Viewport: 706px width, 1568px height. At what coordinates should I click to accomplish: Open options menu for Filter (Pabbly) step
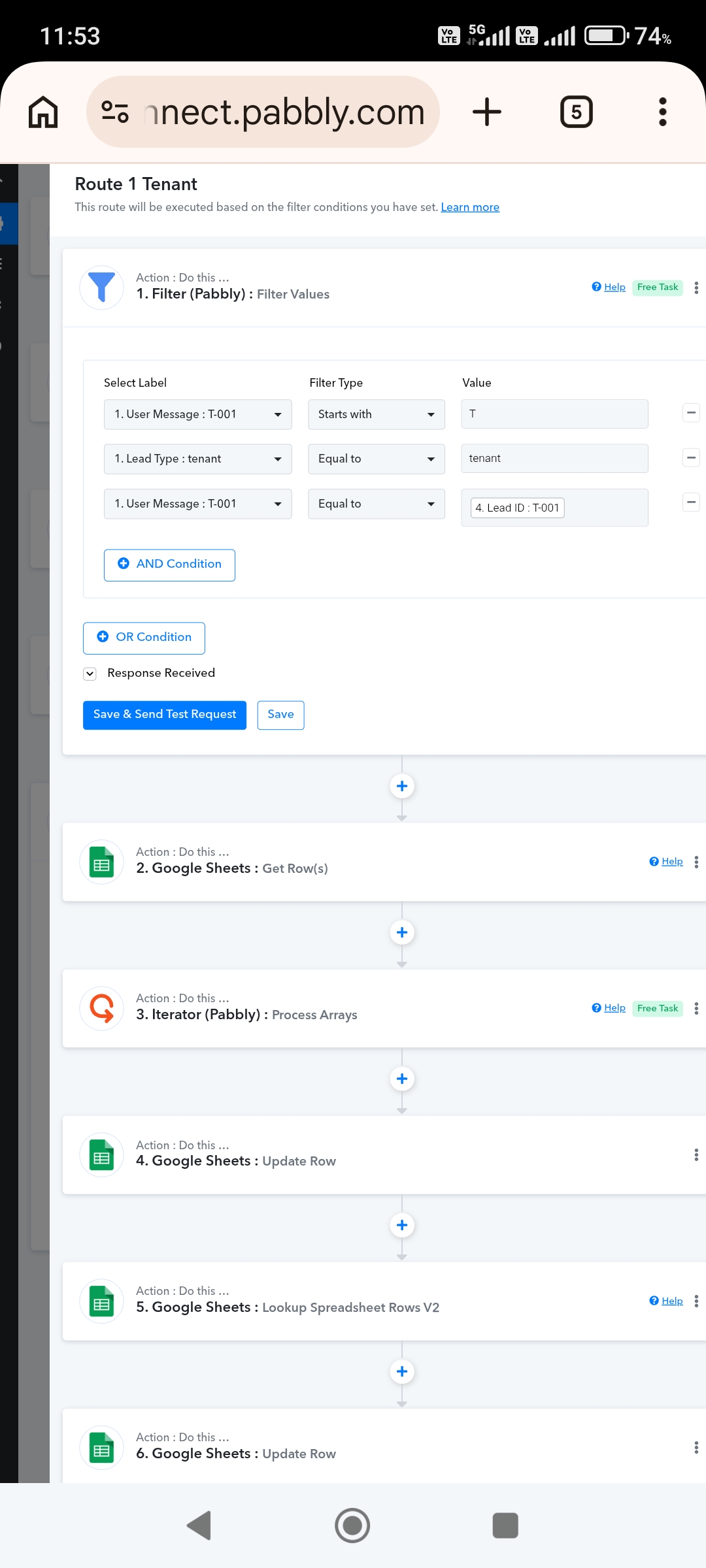pos(696,287)
